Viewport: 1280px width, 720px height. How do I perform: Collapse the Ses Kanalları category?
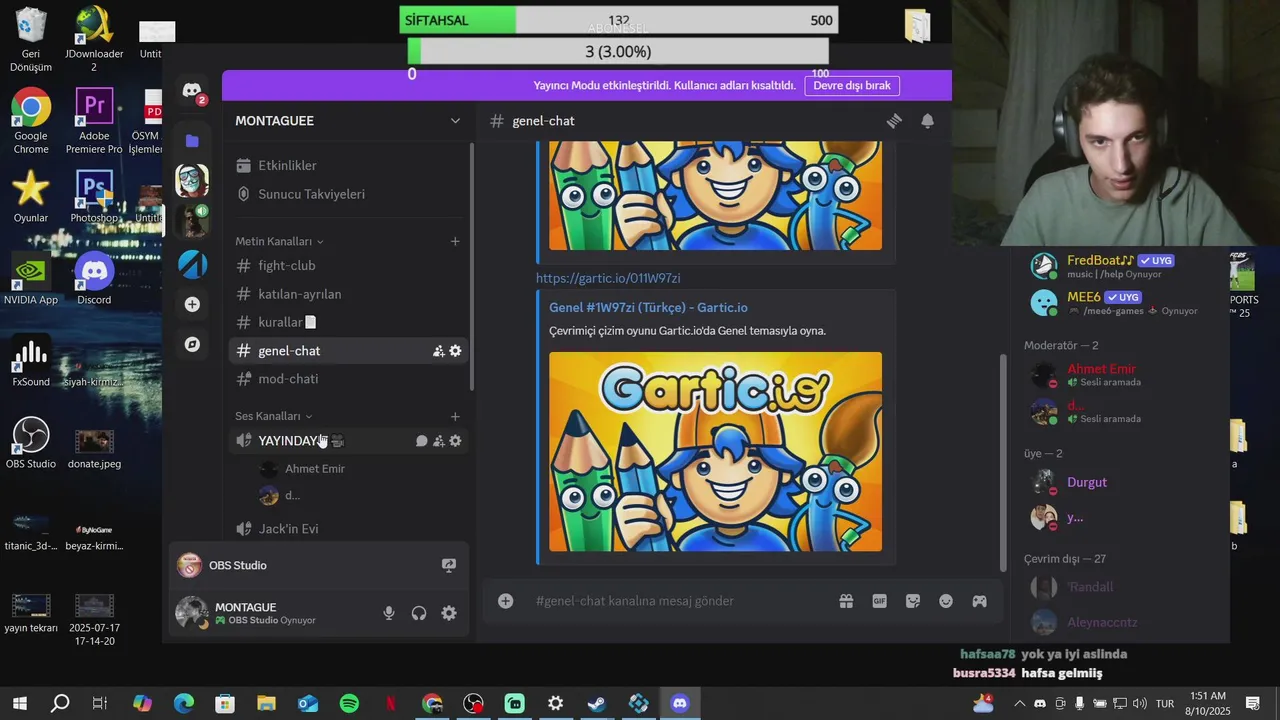(x=273, y=416)
